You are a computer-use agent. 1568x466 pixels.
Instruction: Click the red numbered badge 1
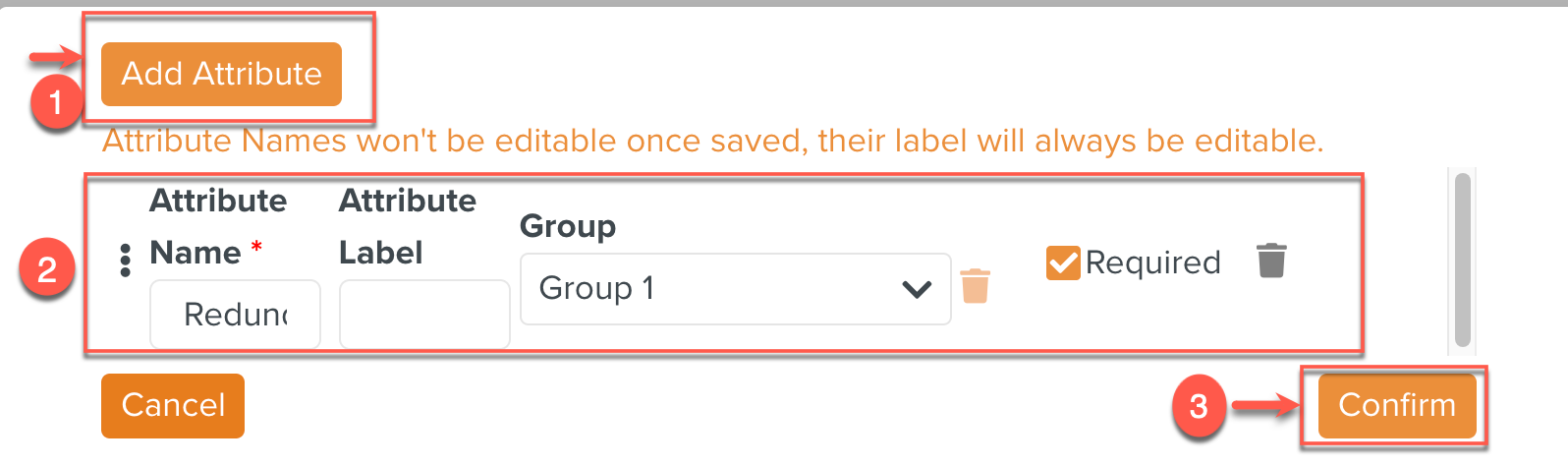(x=55, y=102)
